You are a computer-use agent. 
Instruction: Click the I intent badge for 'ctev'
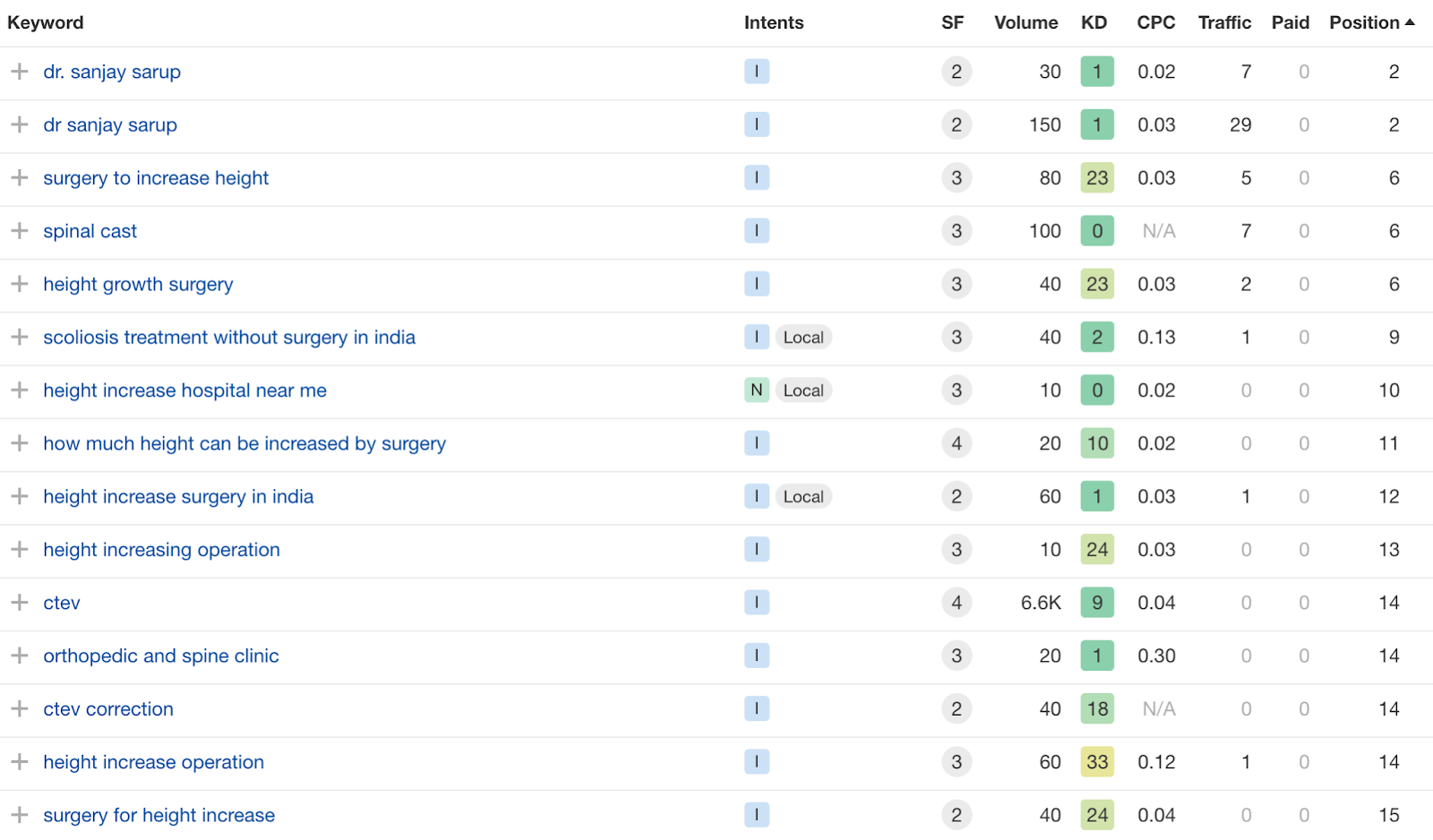click(757, 603)
